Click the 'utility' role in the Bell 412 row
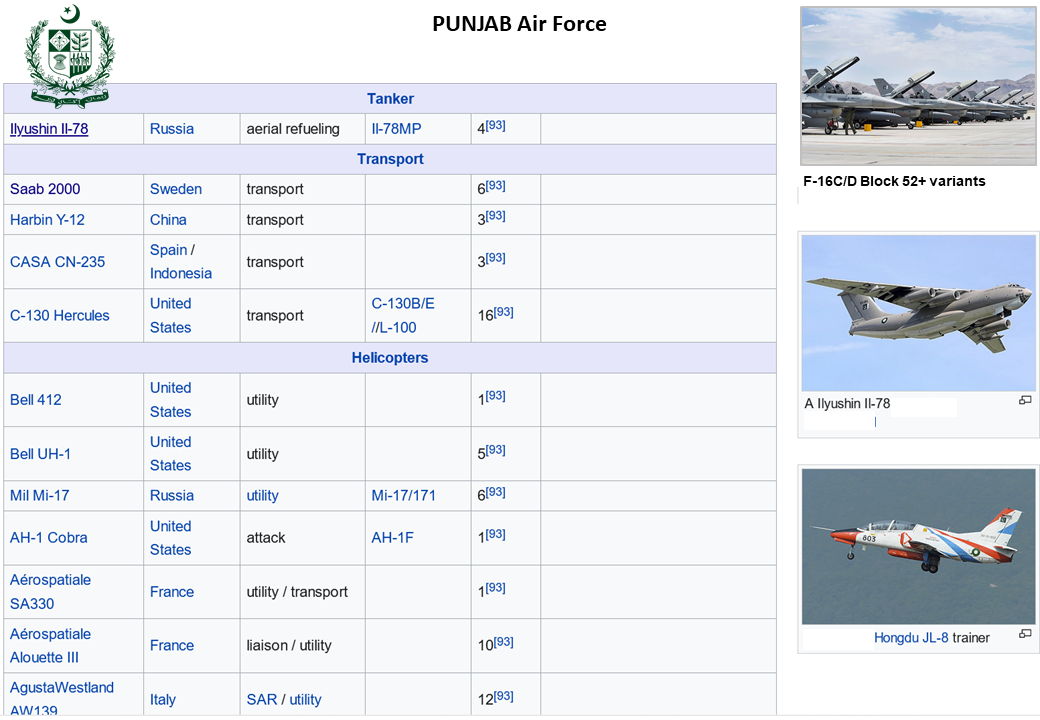 pos(263,400)
